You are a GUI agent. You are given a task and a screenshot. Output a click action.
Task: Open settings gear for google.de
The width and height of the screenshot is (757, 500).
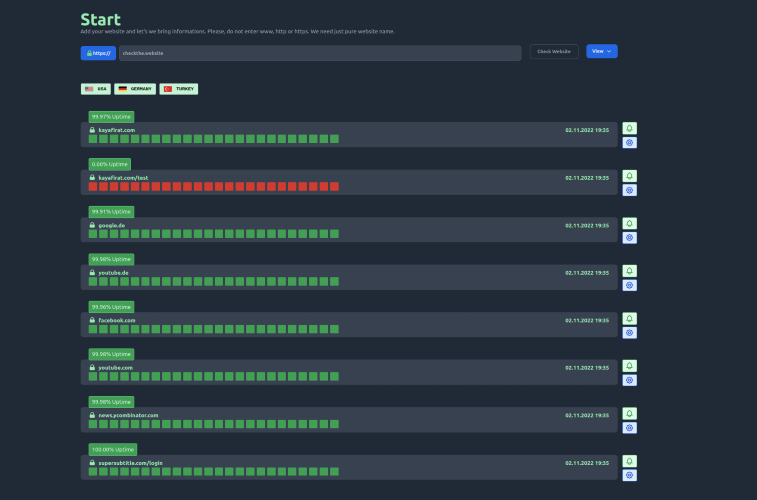coord(629,237)
